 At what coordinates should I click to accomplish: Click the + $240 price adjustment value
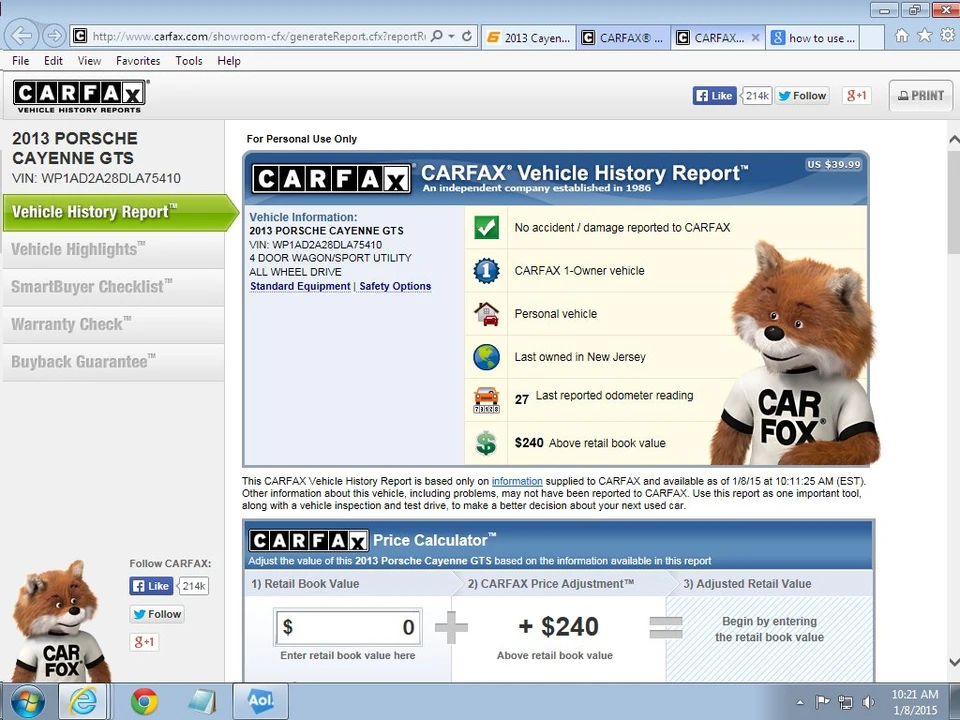[558, 626]
